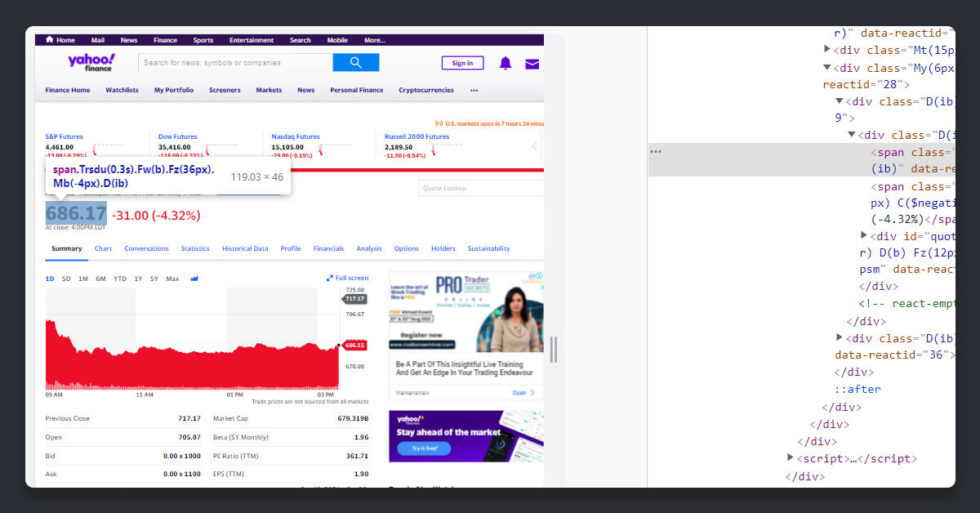Viewport: 980px width, 513px height.
Task: Expand the collapsed div class "Mt(15p" node
Action: pos(827,49)
